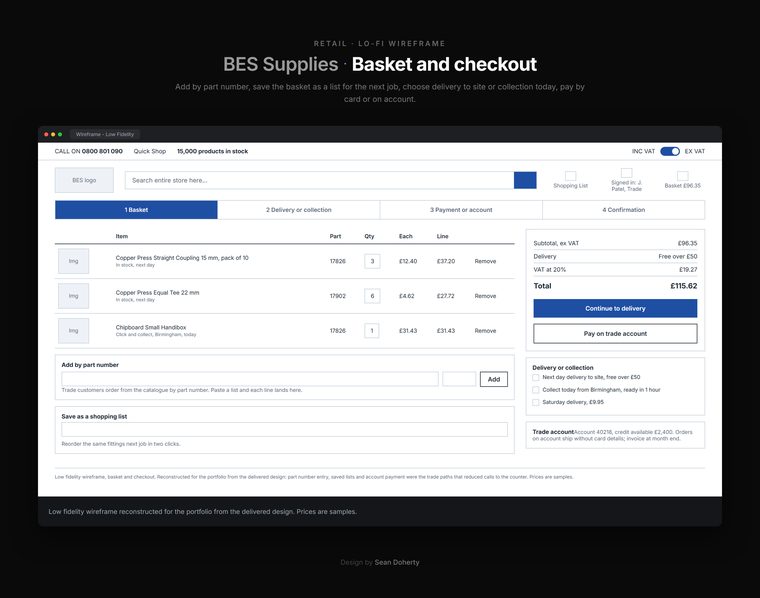Click image thumbnail of Copper Press Straight Coupling
The height and width of the screenshot is (598, 760).
coord(74,261)
